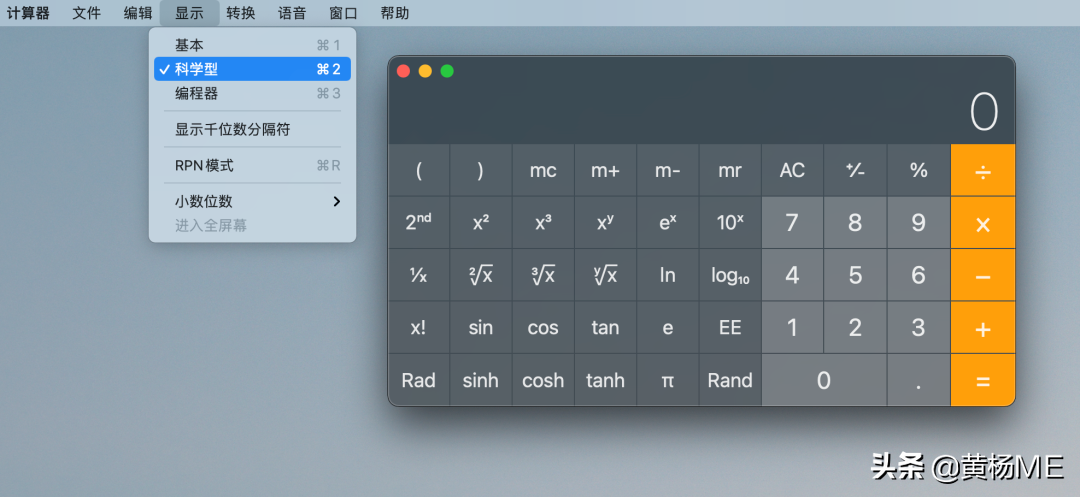This screenshot has width=1080, height=497.
Task: Open the 编辑 menu
Action: point(138,13)
